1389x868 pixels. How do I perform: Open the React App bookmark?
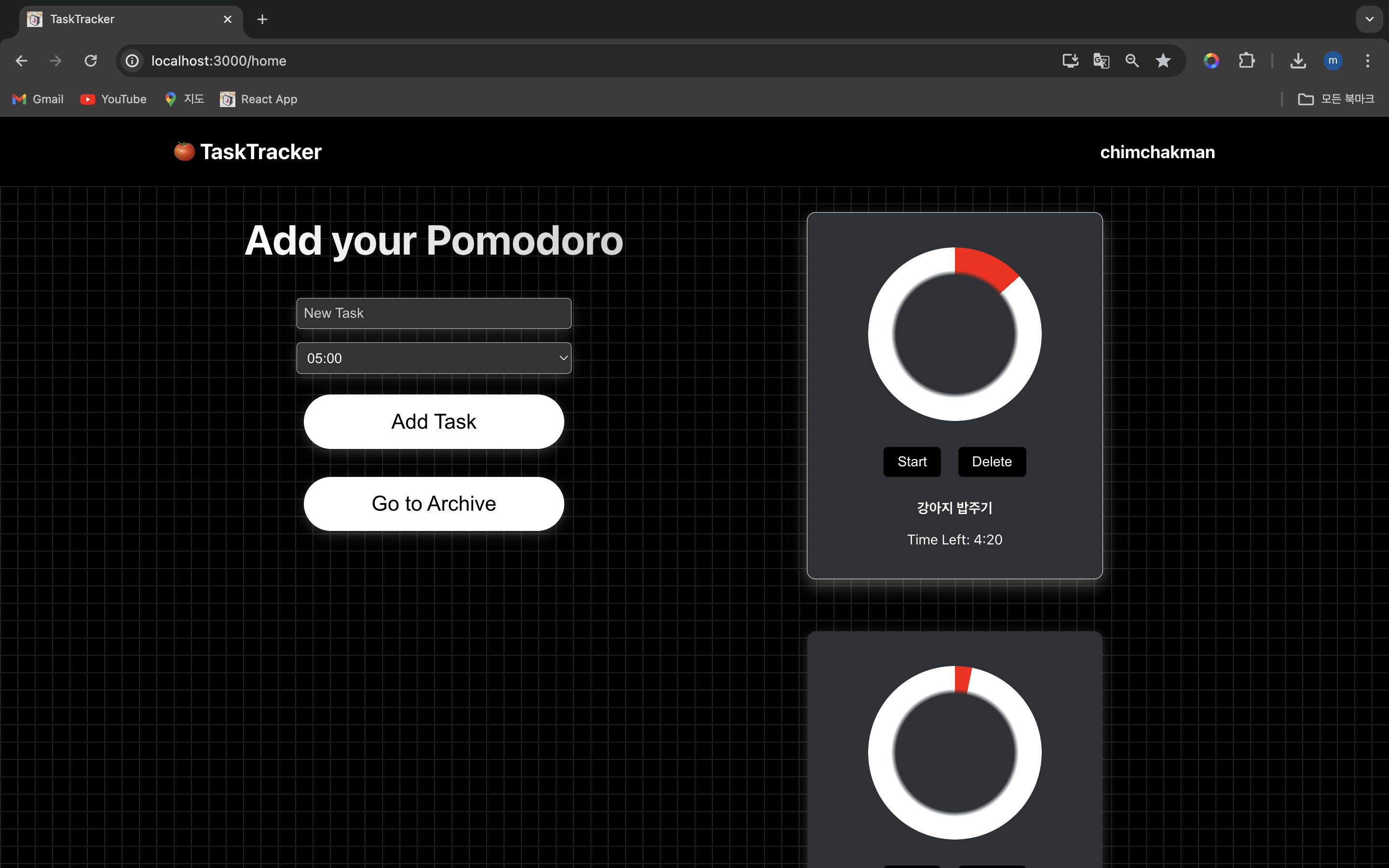coord(259,99)
